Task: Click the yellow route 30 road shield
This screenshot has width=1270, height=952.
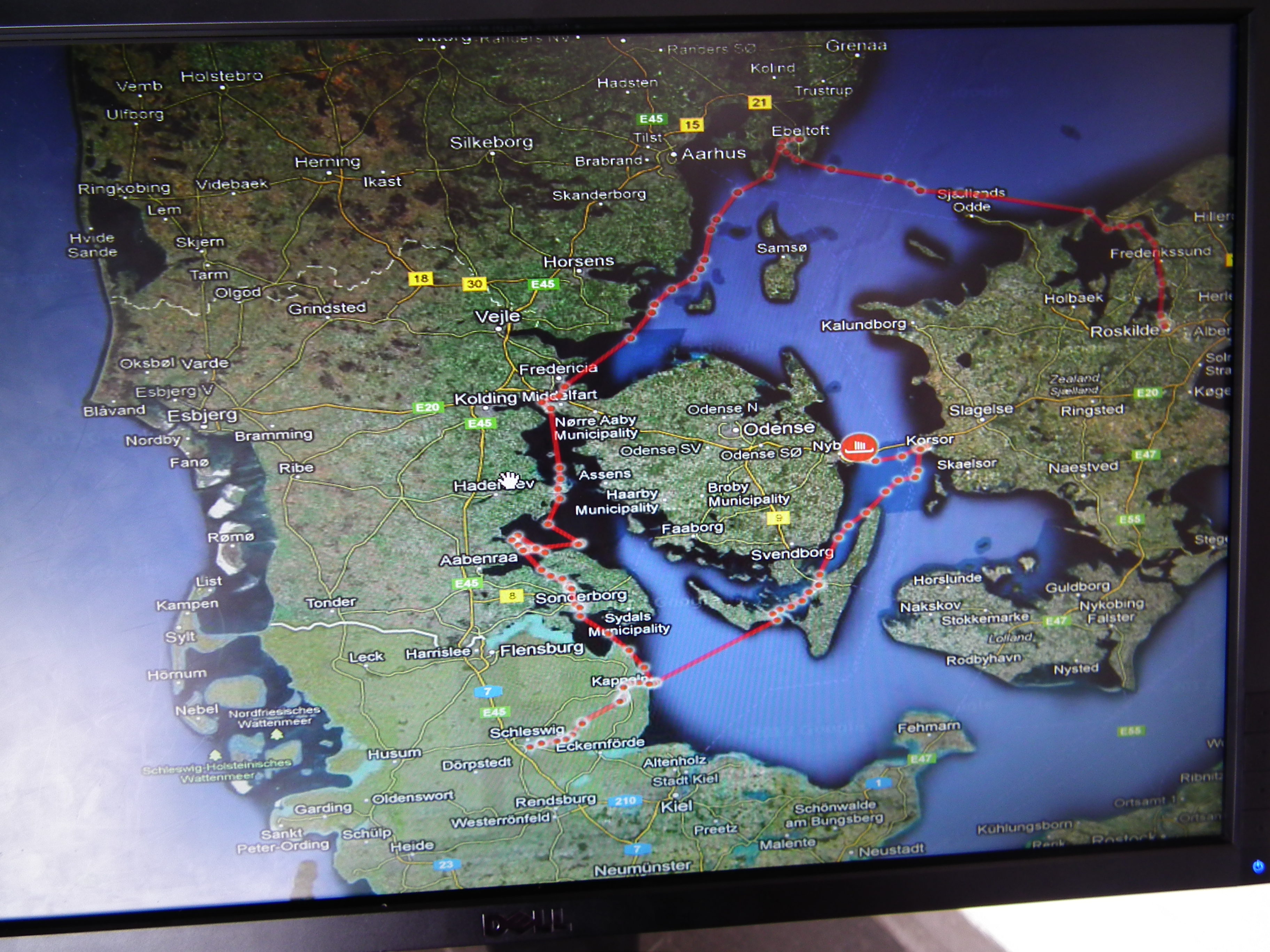Action: coord(474,284)
